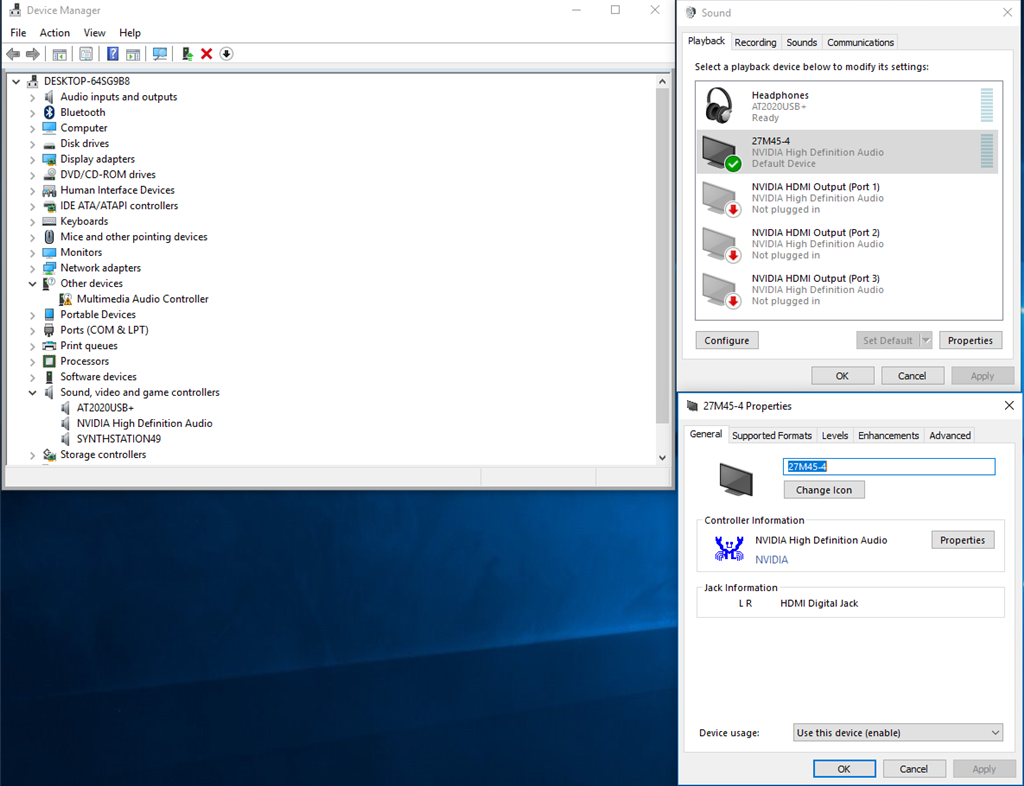Open the Advanced tab in Properties
Viewport: 1024px width, 786px height.
pos(950,435)
